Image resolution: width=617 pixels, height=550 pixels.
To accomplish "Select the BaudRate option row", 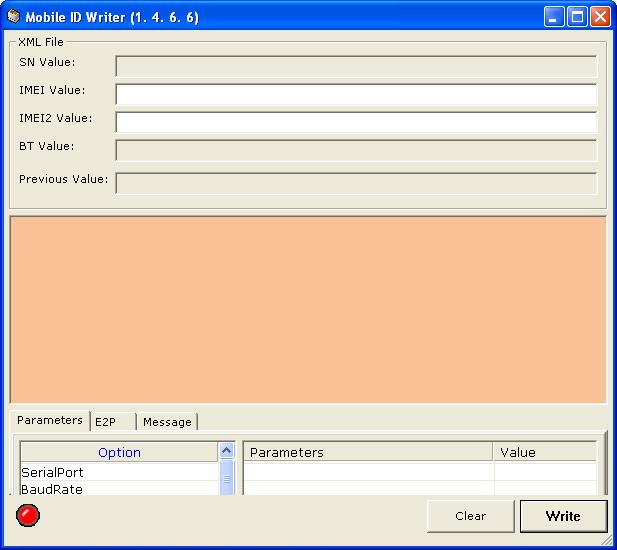I will coord(119,489).
